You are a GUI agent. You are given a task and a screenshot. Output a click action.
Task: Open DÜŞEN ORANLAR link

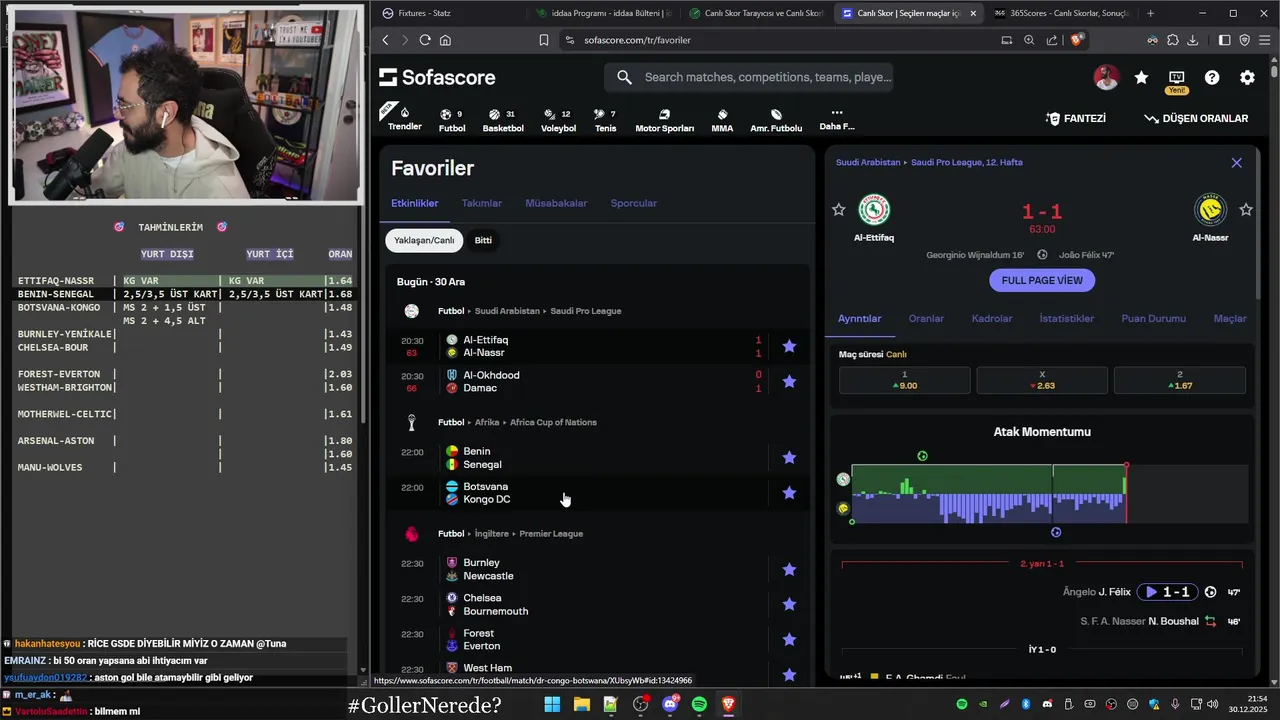pyautogui.click(x=1196, y=118)
